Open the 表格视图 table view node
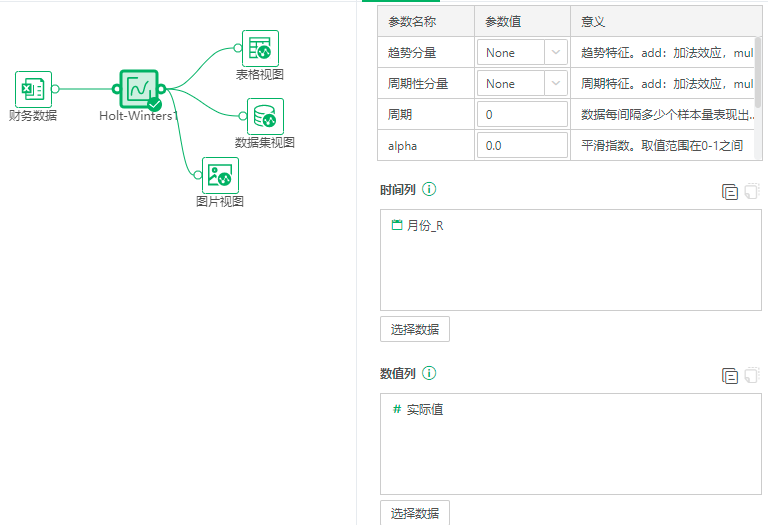Screen dimensions: 768x525 [x=260, y=48]
